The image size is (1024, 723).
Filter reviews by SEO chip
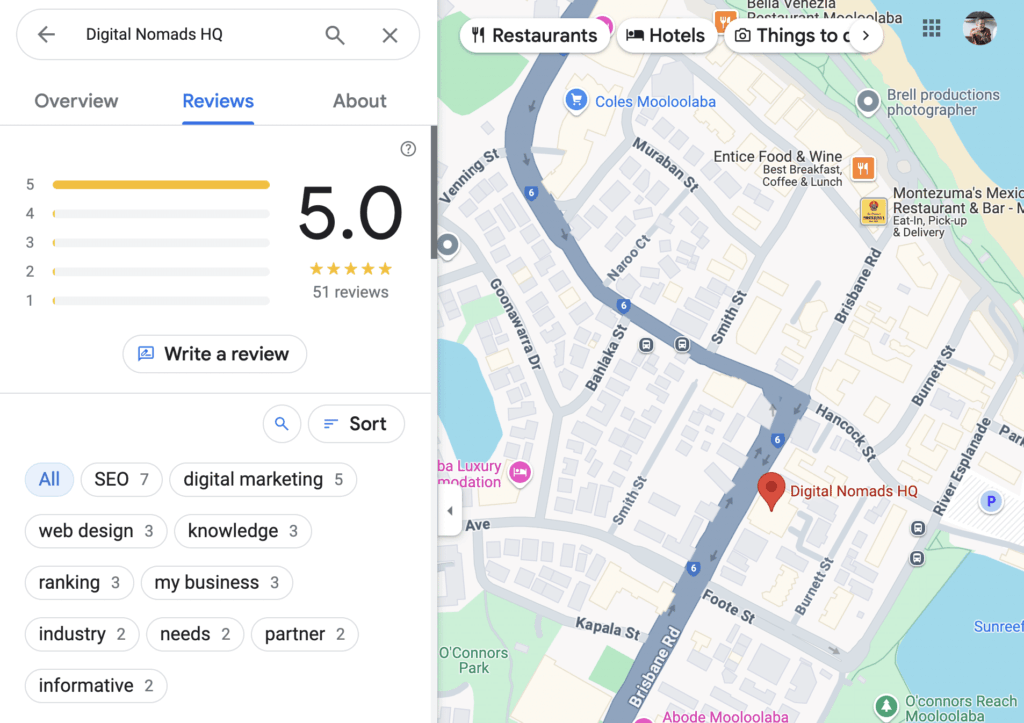[x=121, y=479]
